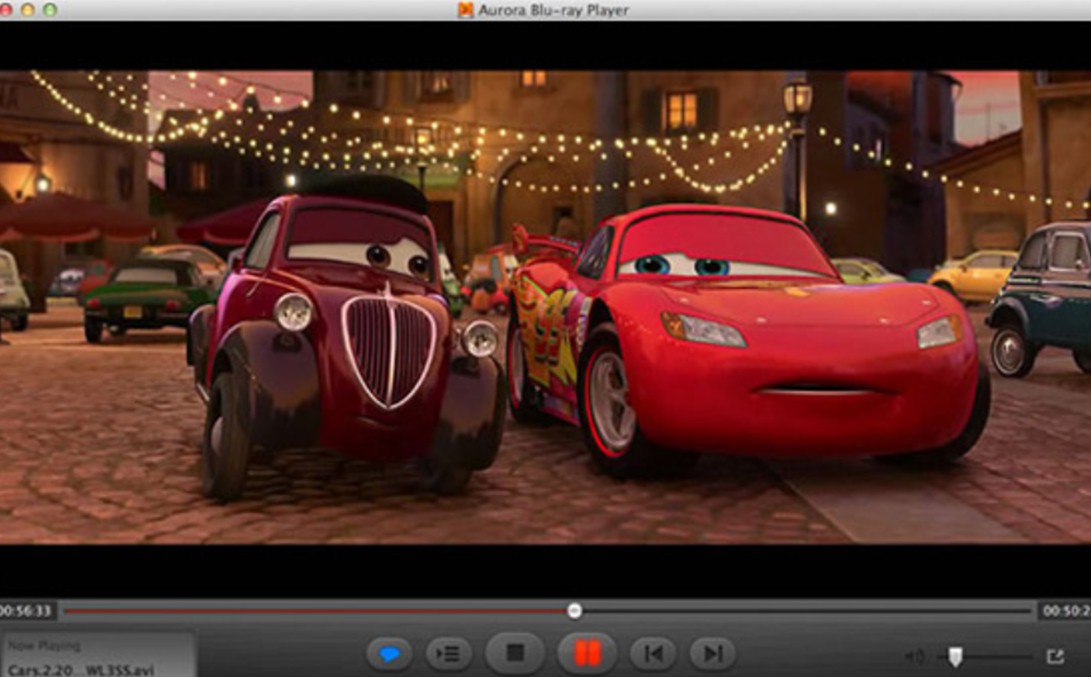Image resolution: width=1091 pixels, height=677 pixels.
Task: Click the elapsed time 00:56:33
Action: tap(26, 611)
